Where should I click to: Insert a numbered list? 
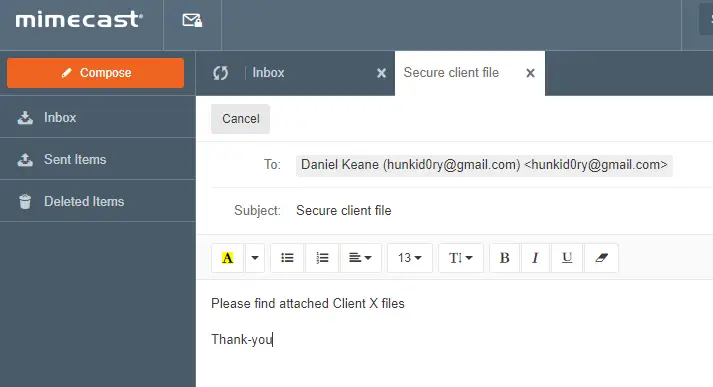pos(322,258)
